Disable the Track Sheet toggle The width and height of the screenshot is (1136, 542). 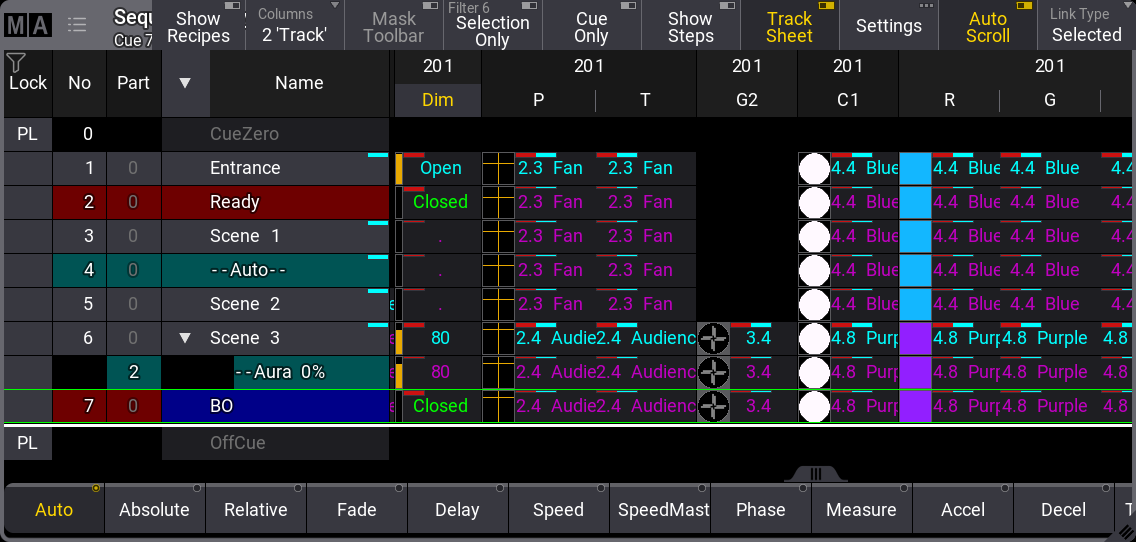[789, 26]
